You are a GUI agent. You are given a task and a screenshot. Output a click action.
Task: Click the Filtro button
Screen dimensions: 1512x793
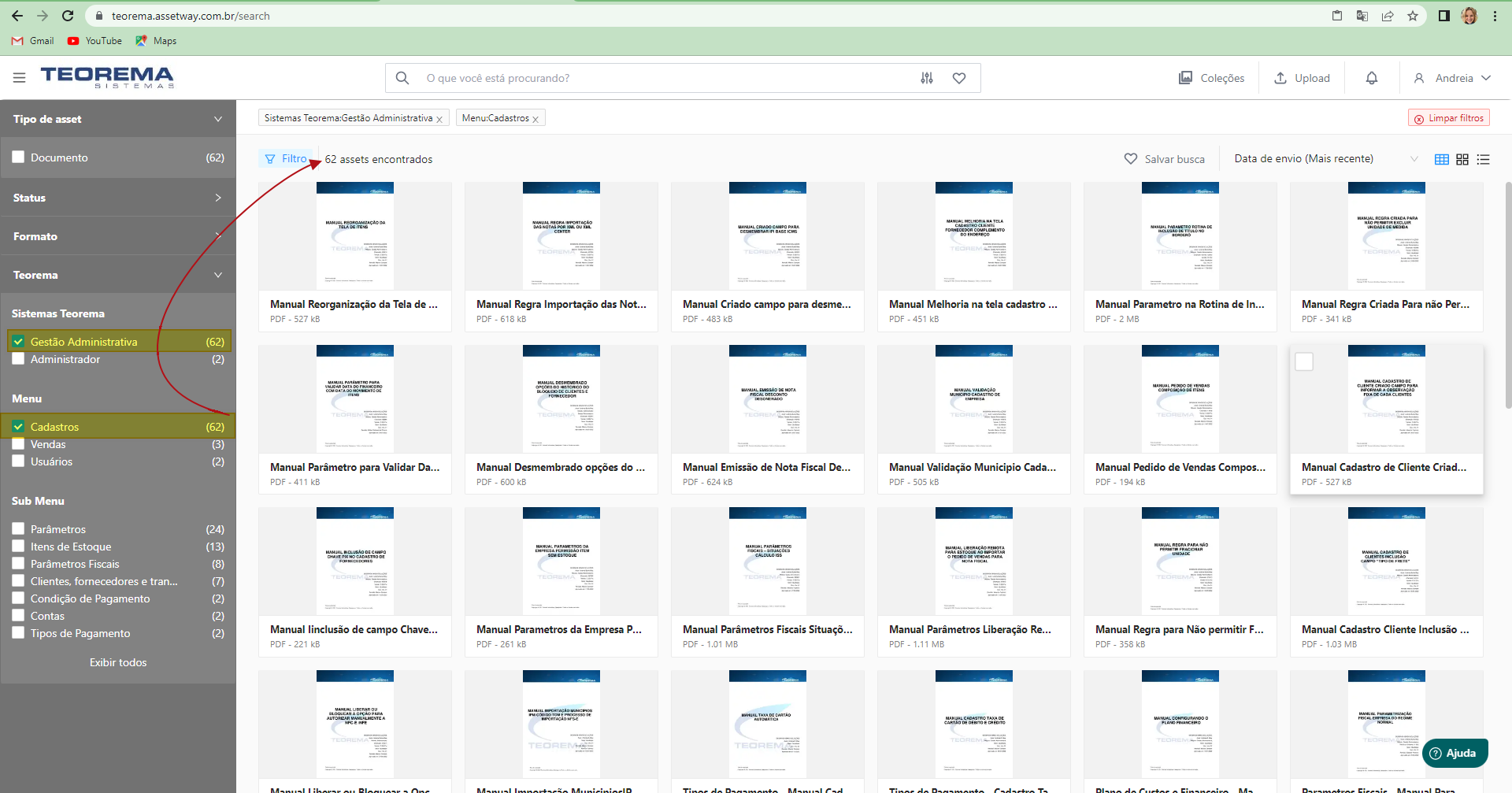(x=287, y=158)
